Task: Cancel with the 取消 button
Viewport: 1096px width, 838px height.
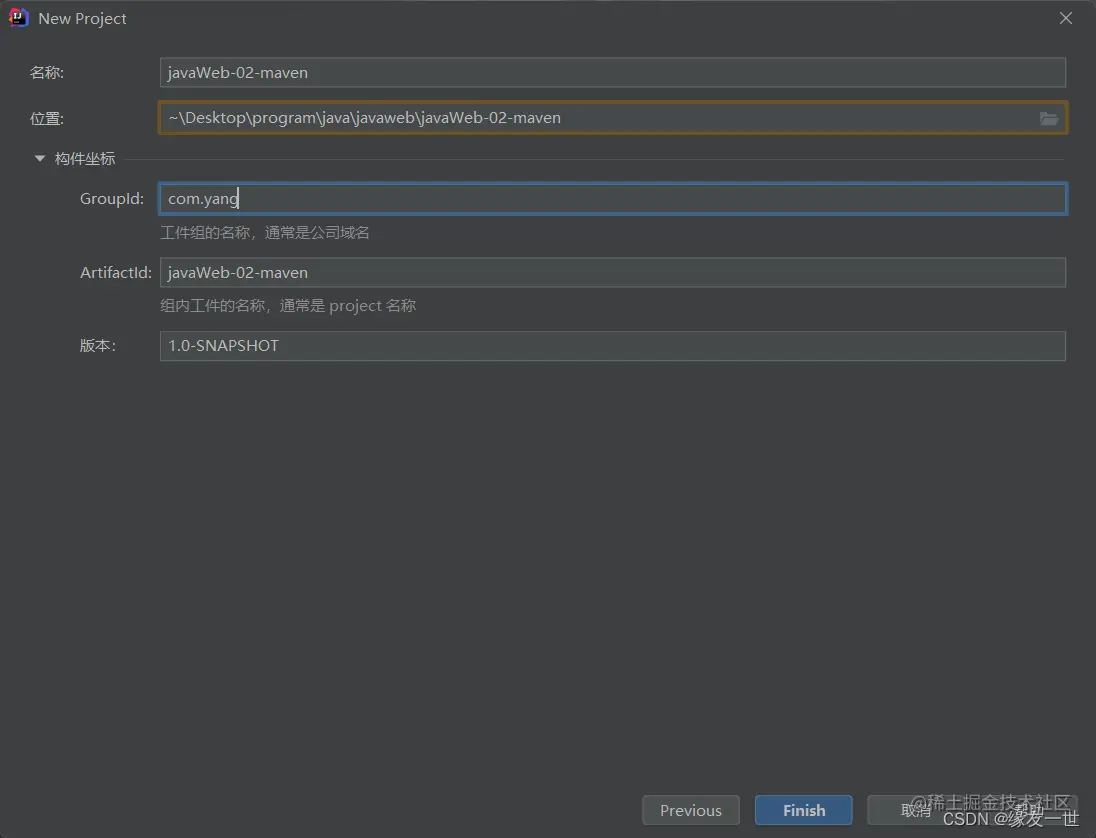Action: 916,810
